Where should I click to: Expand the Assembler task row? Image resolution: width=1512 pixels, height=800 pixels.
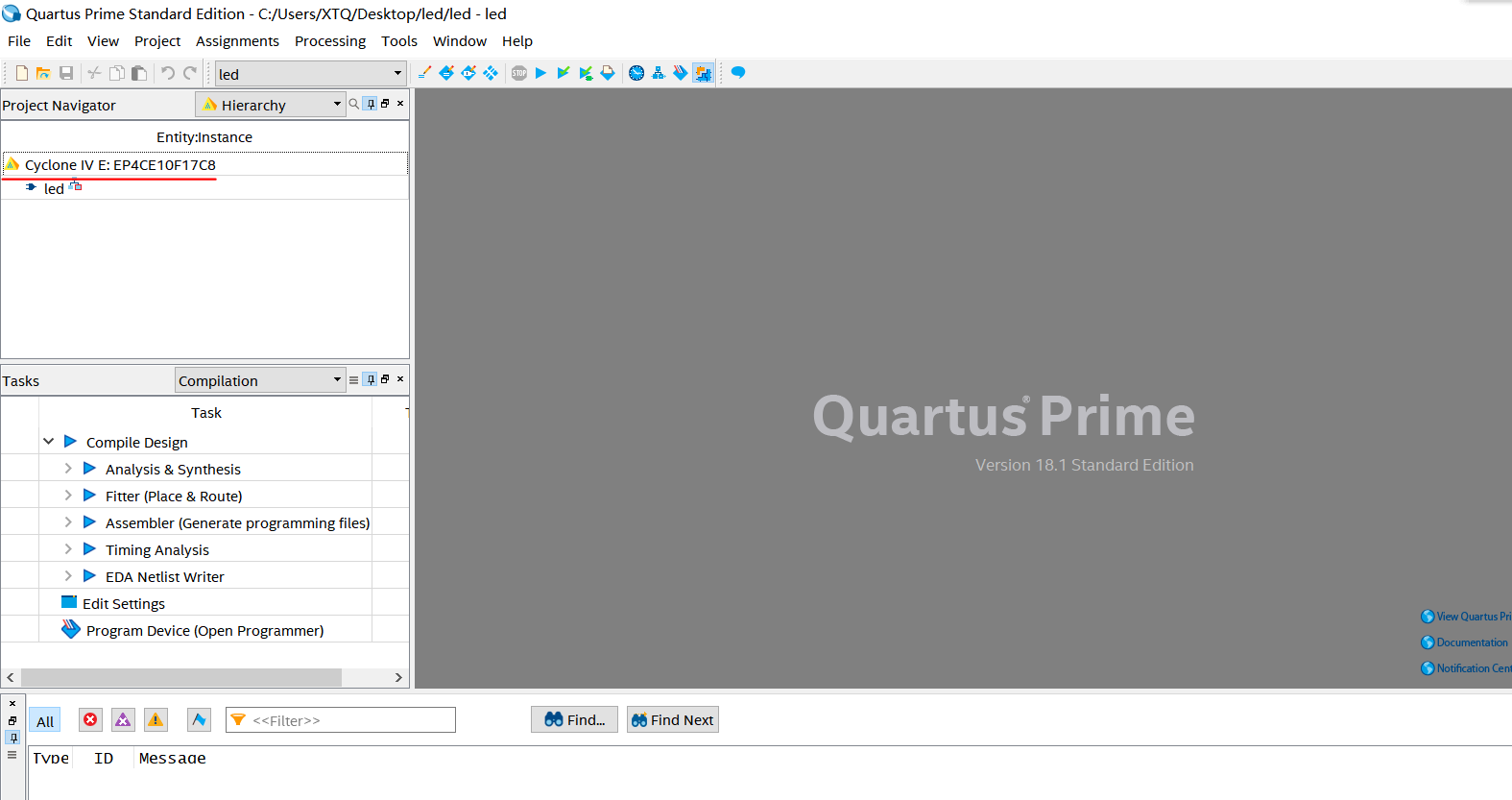pos(68,522)
